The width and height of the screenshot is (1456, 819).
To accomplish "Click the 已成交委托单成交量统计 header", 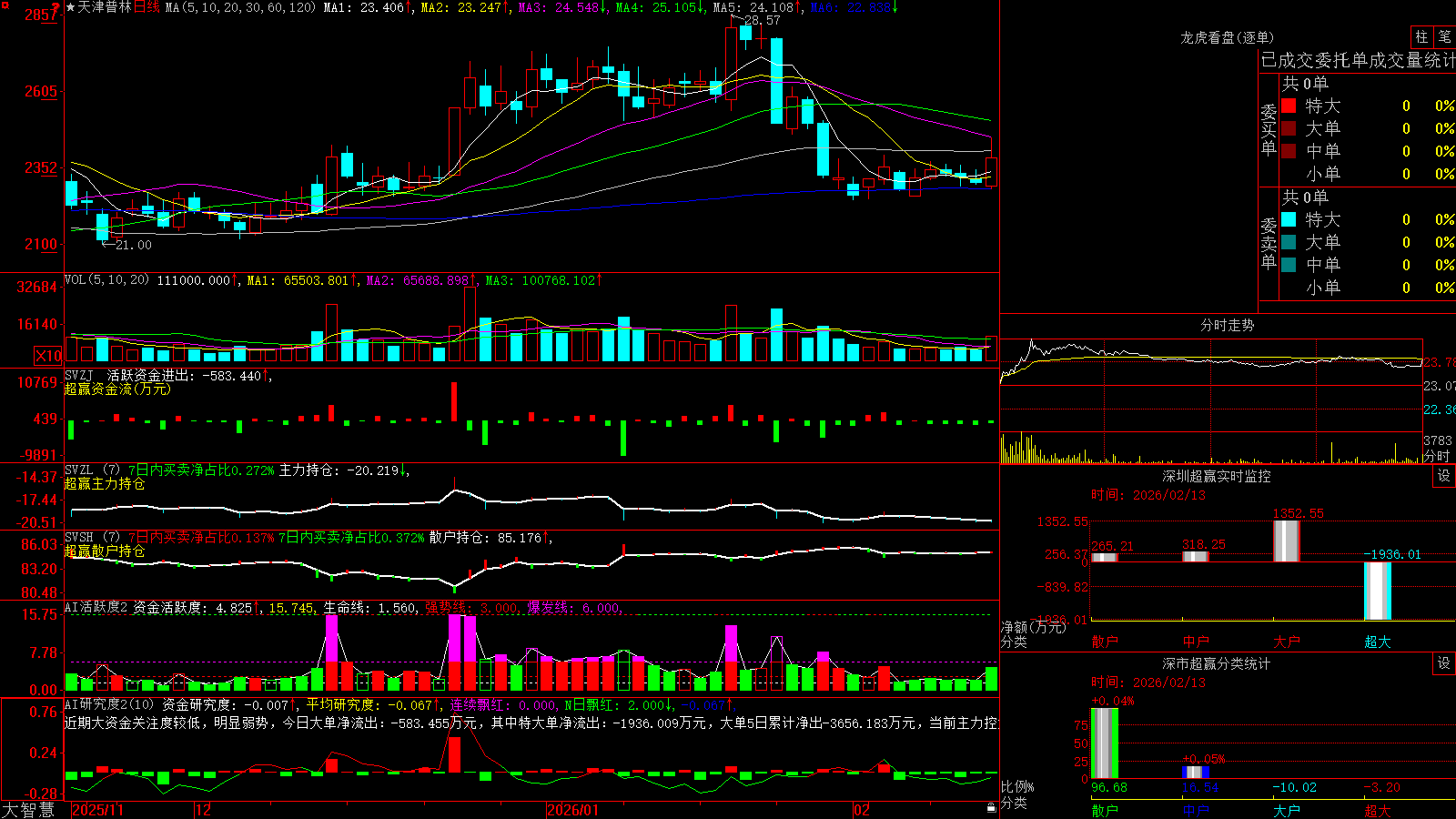I will pos(1358,60).
